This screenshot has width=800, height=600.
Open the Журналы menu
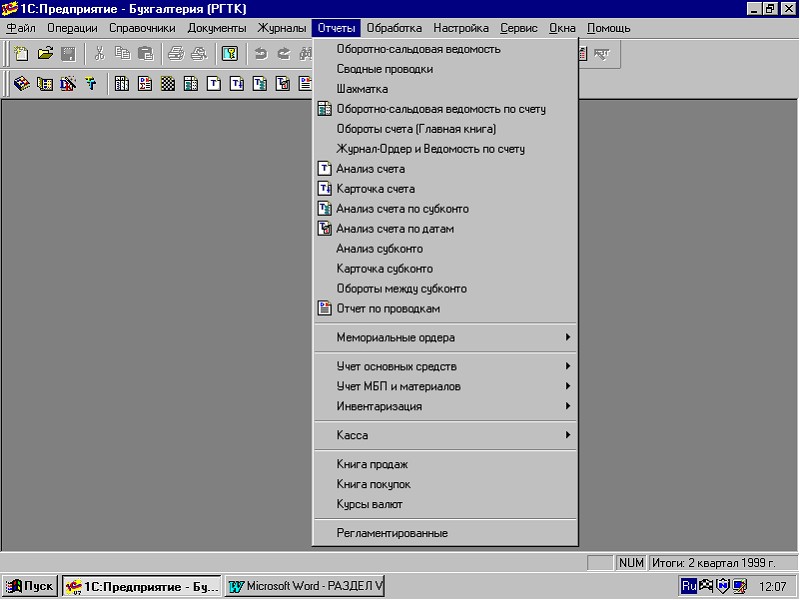coord(282,28)
